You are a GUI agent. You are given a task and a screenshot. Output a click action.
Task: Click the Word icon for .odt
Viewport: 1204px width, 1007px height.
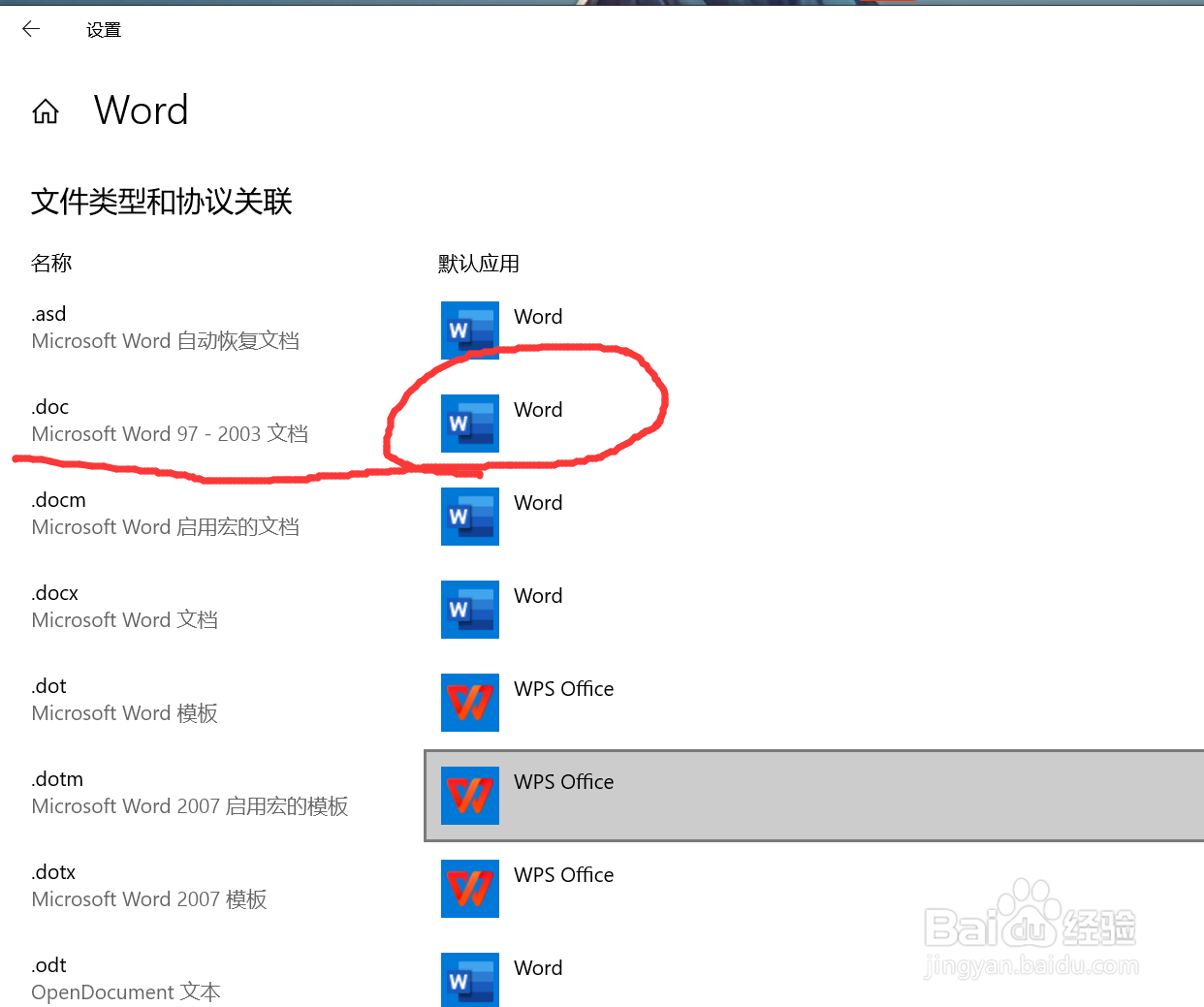click(x=470, y=980)
